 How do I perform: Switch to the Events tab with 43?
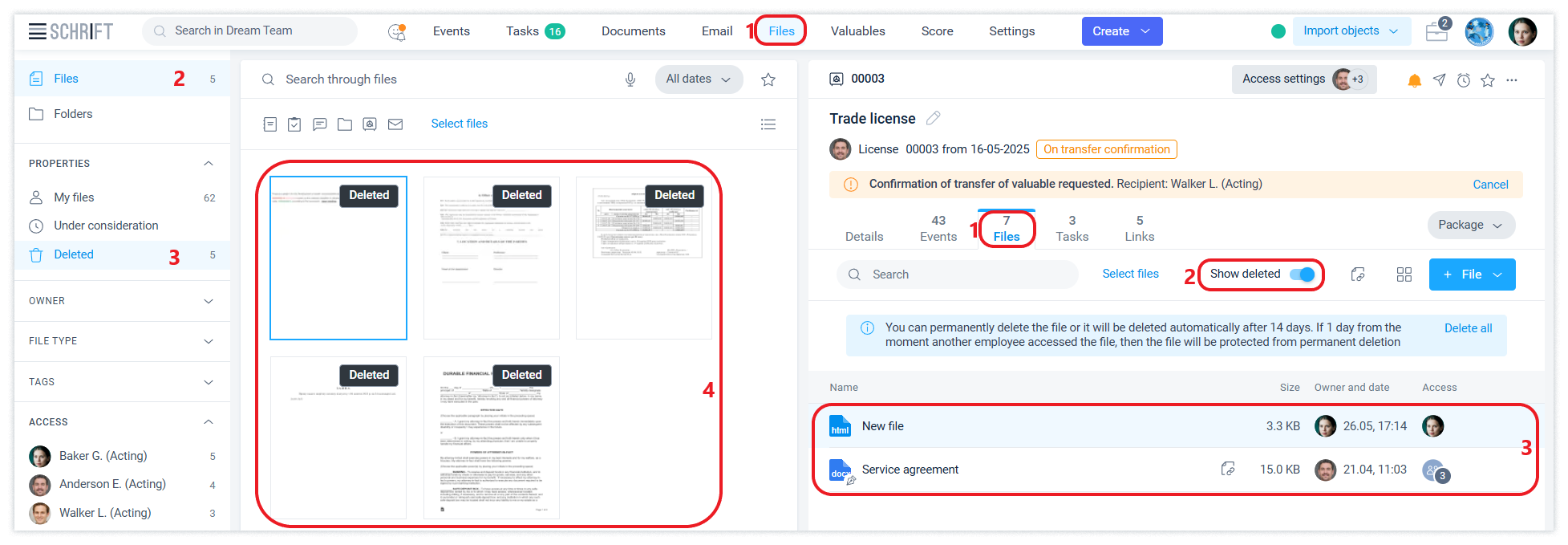click(x=938, y=228)
